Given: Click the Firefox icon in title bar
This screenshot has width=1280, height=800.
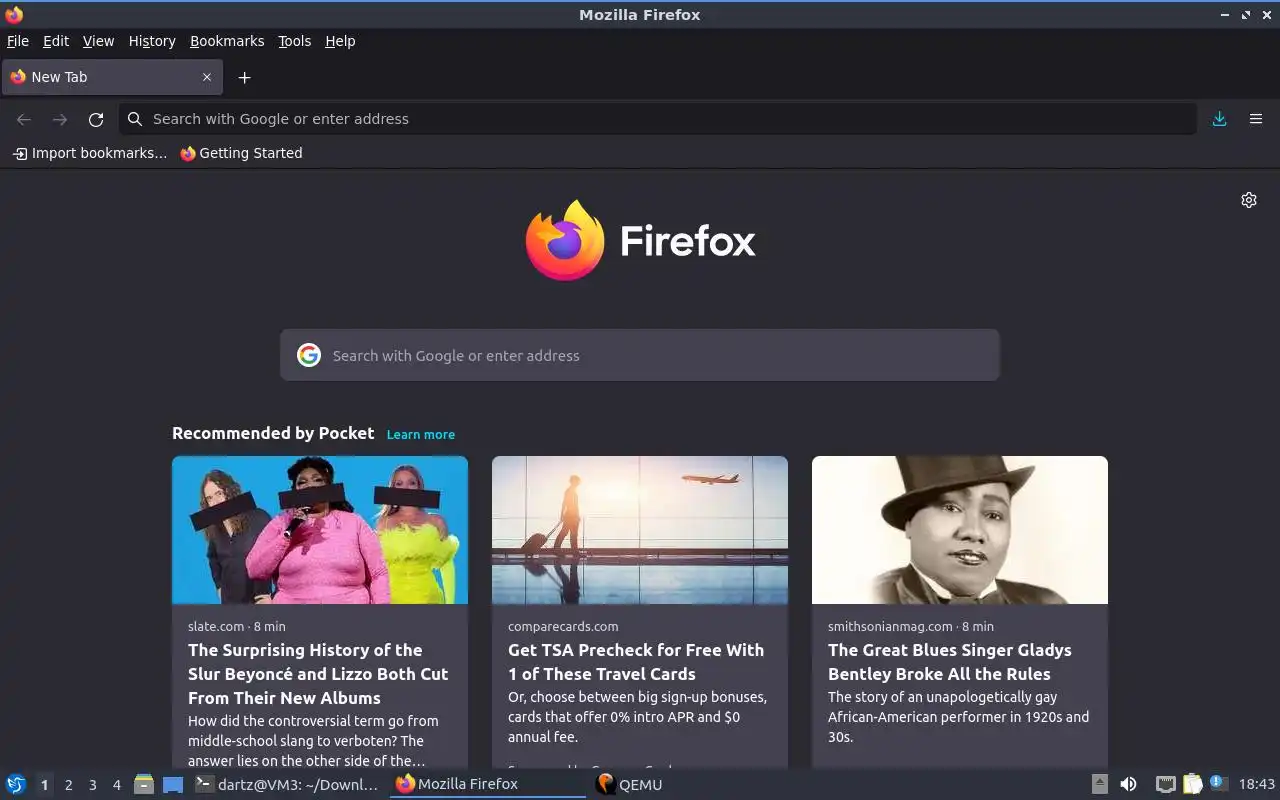Looking at the screenshot, I should tap(14, 14).
